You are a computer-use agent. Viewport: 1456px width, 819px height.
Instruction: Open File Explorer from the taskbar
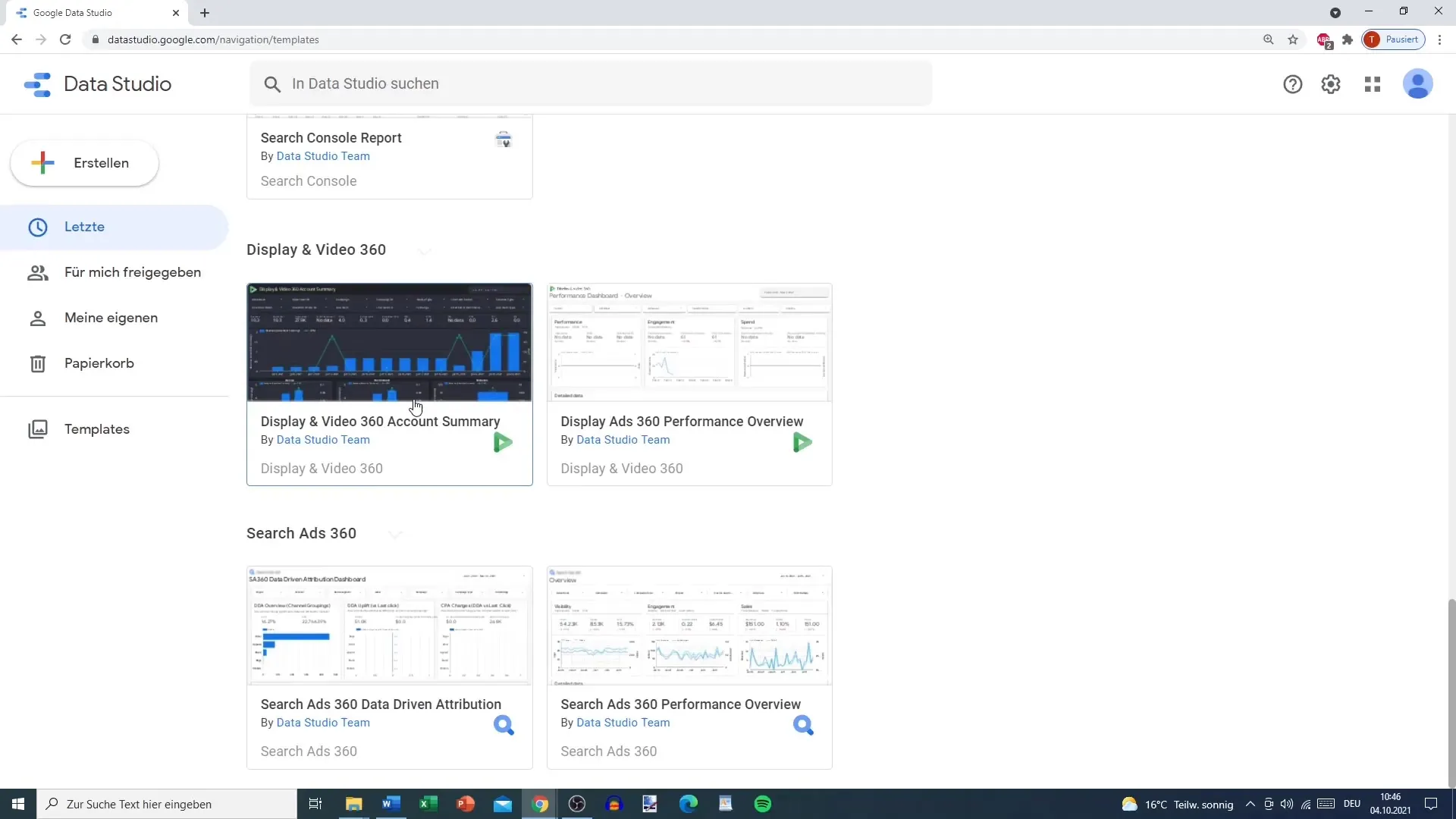[354, 804]
